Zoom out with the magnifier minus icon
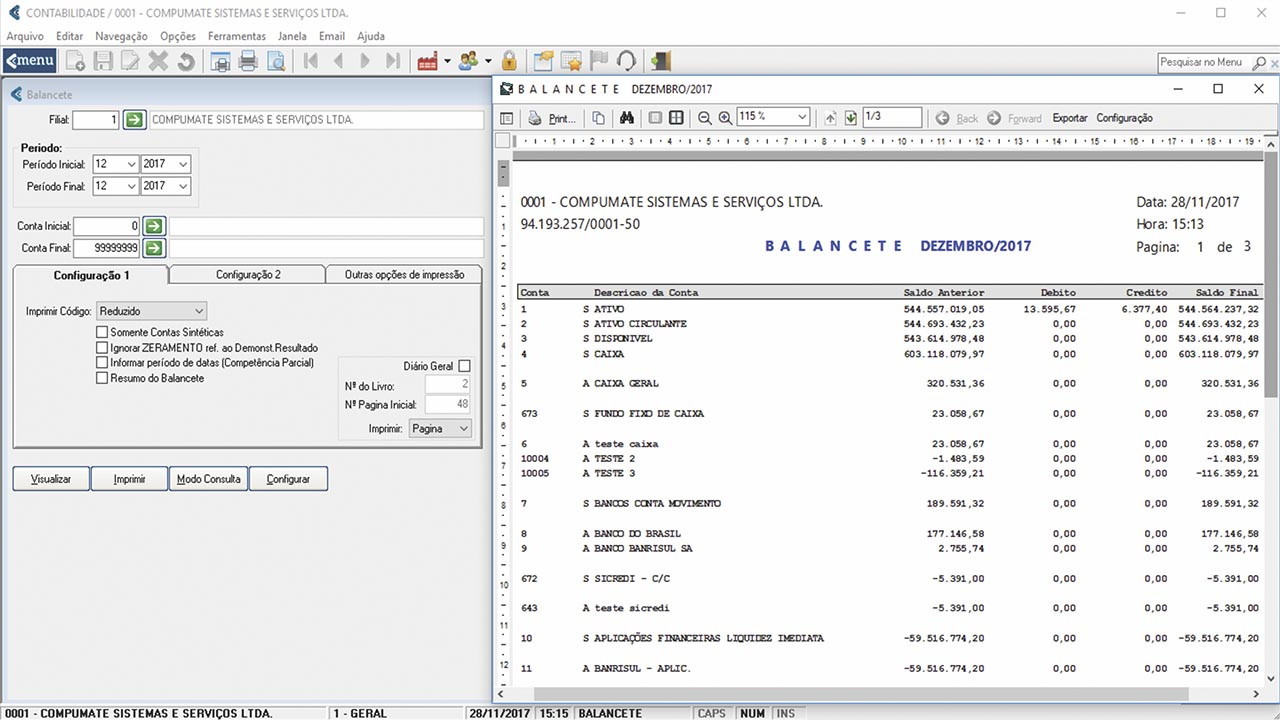1280x720 pixels. 705,118
